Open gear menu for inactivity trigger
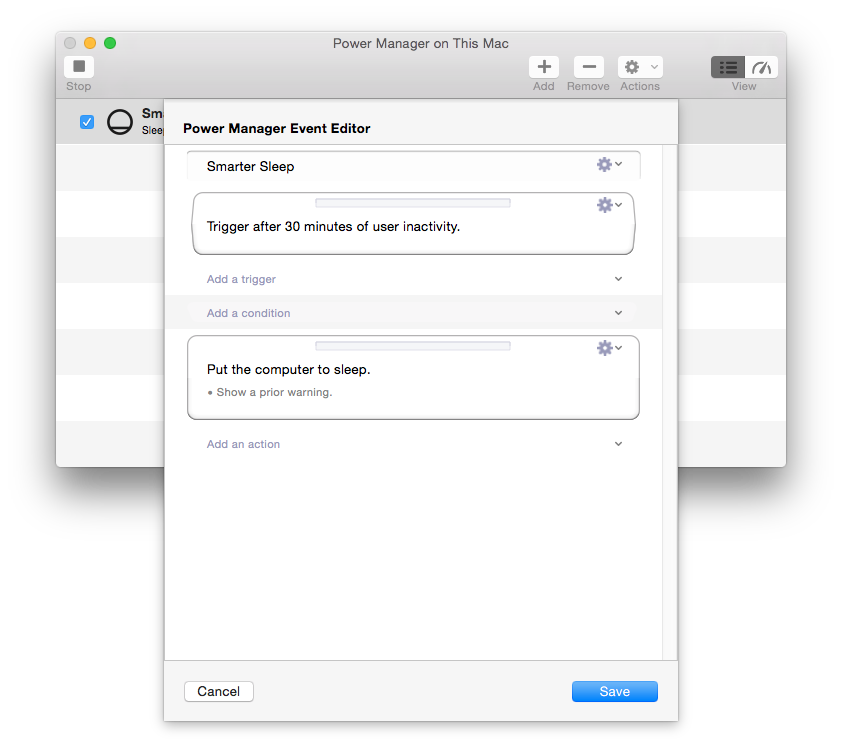Image resolution: width=842 pixels, height=742 pixels. pyautogui.click(x=609, y=205)
